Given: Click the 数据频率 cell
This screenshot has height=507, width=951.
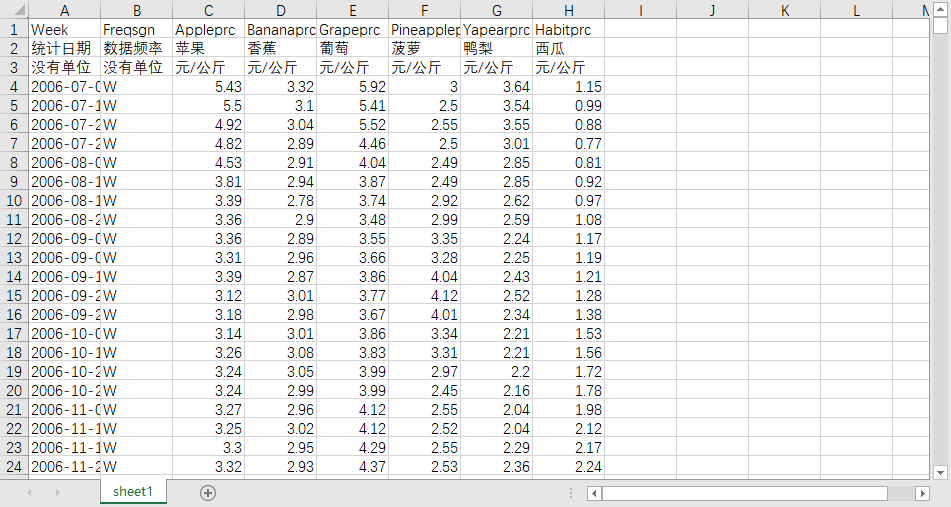Looking at the screenshot, I should [136, 48].
